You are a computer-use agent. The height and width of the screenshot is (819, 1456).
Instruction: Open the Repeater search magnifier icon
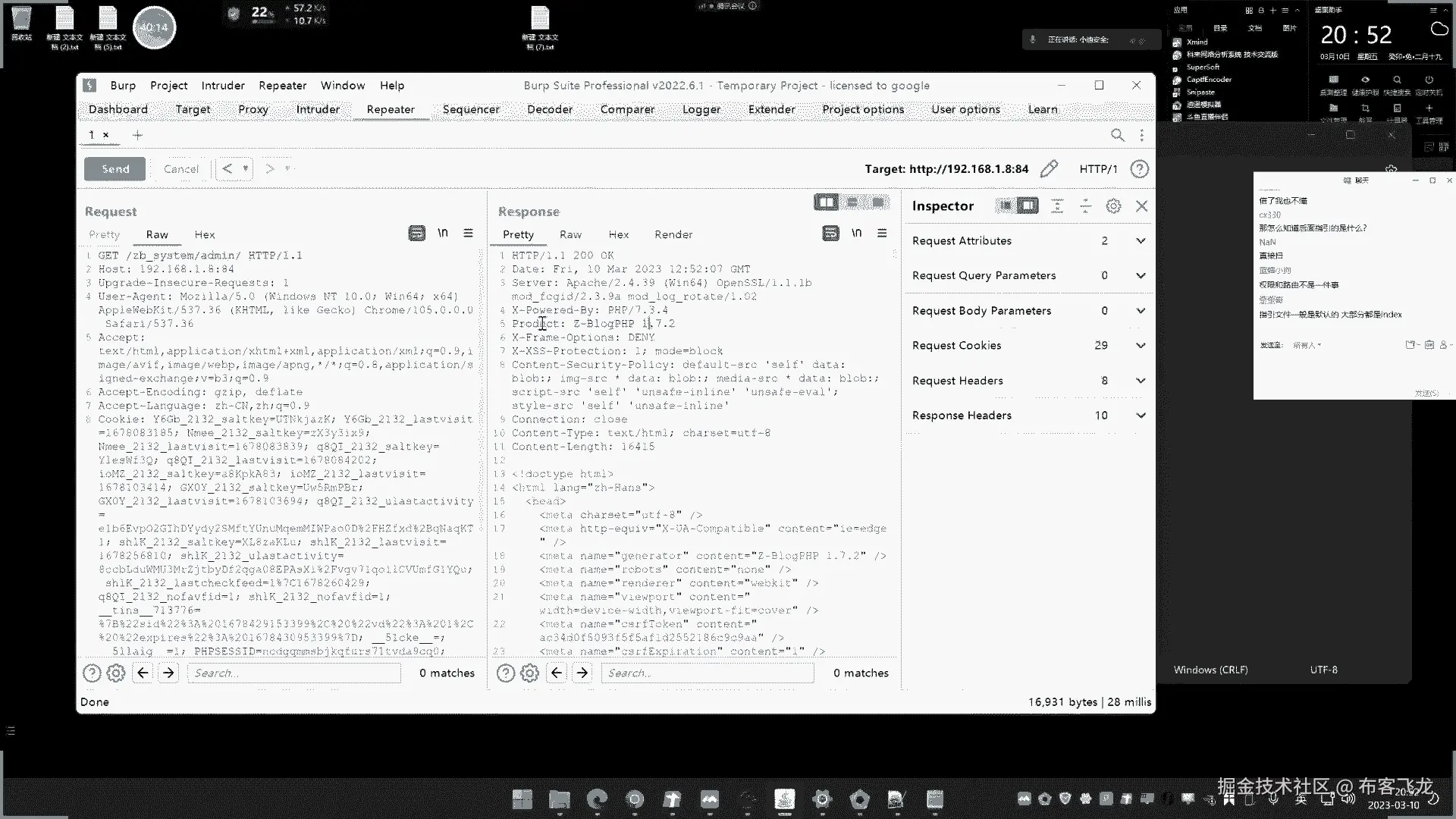(x=1117, y=135)
